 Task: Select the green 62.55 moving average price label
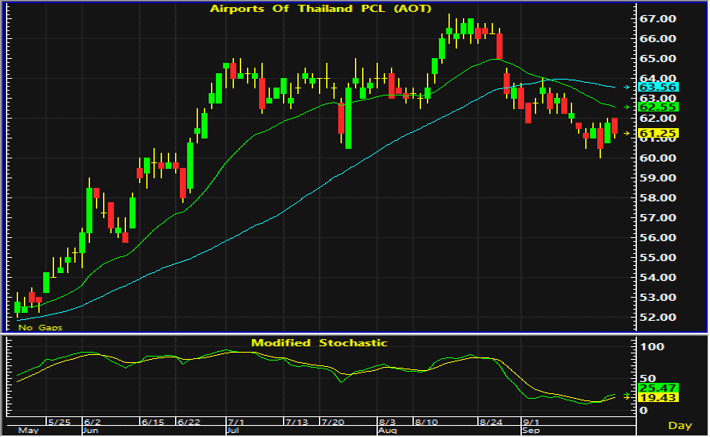[x=658, y=107]
